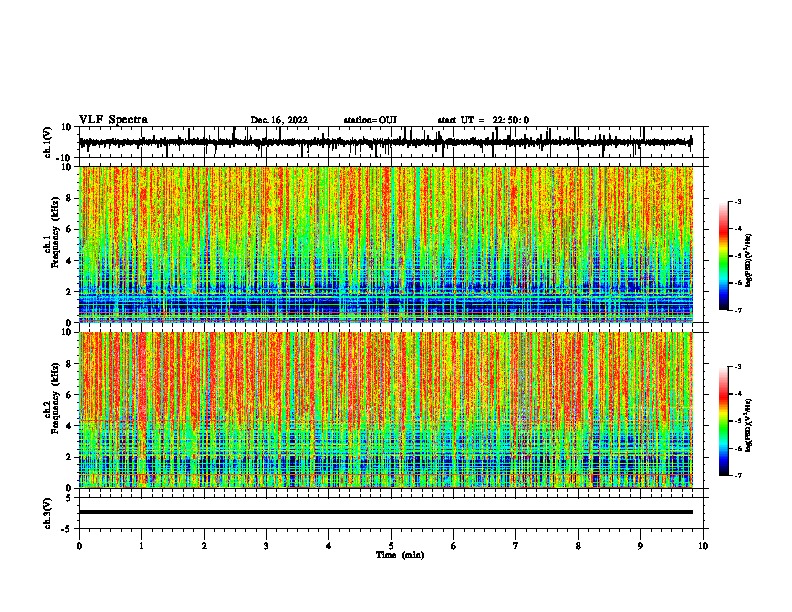
Task: Click the ch.1 'Frequency (kHz)' axis label
Action: pyautogui.click(x=56, y=232)
